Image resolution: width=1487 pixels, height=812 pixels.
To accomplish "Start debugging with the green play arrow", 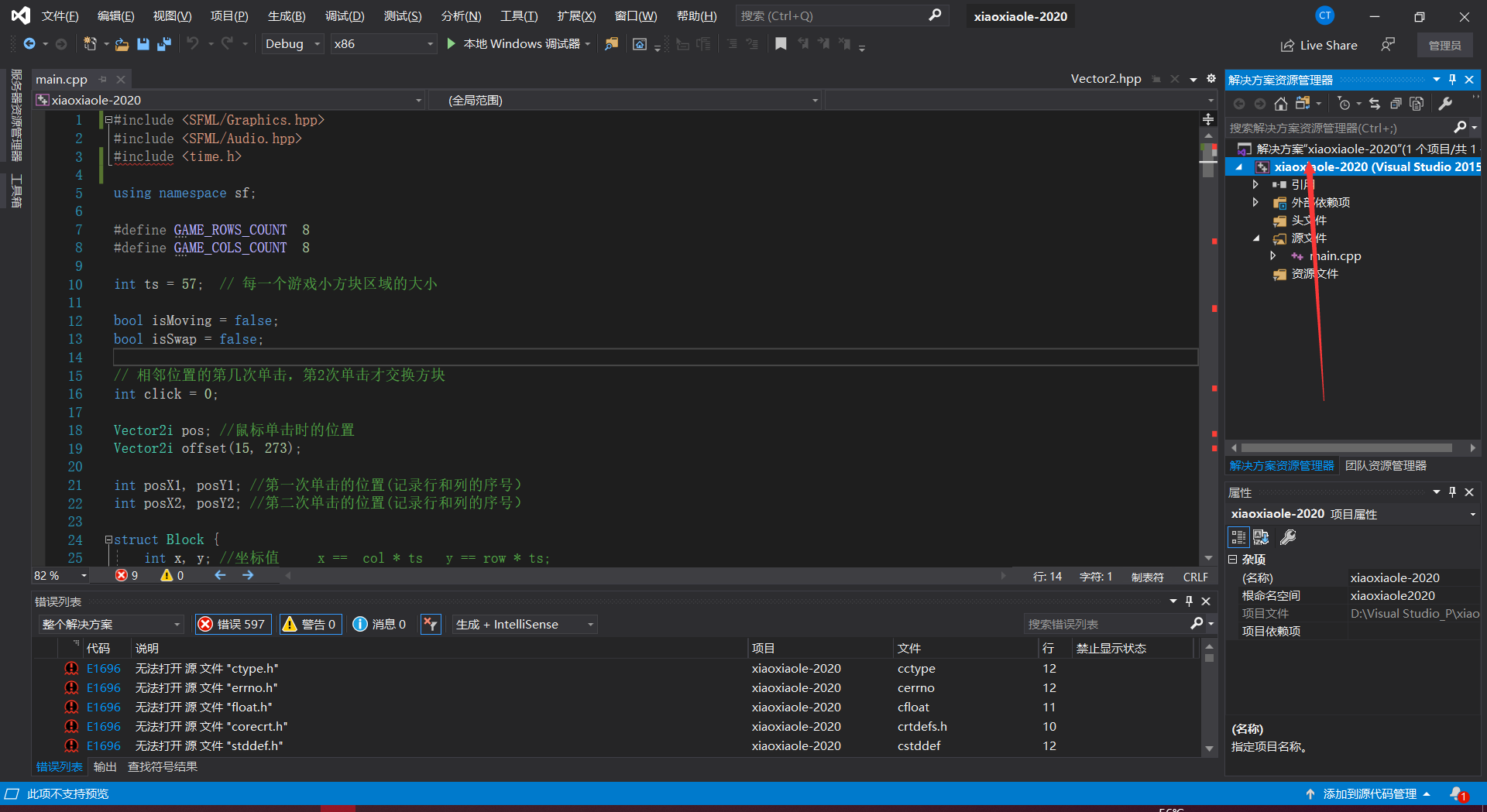I will pyautogui.click(x=452, y=44).
